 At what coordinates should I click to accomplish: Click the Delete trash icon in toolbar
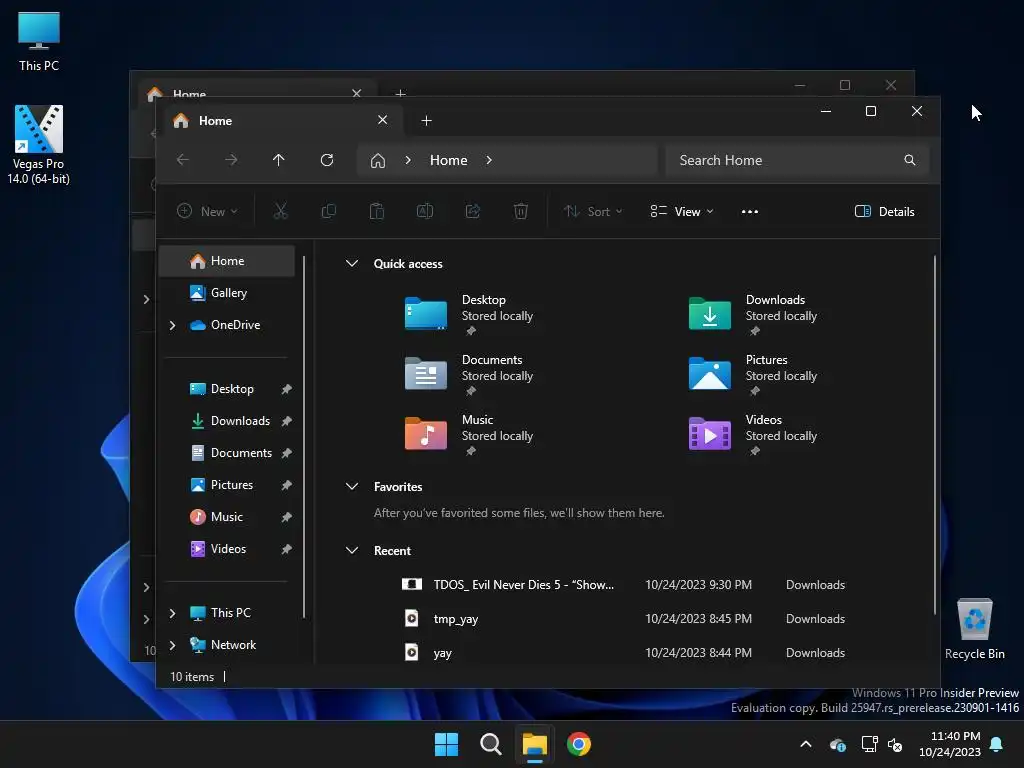tap(521, 212)
